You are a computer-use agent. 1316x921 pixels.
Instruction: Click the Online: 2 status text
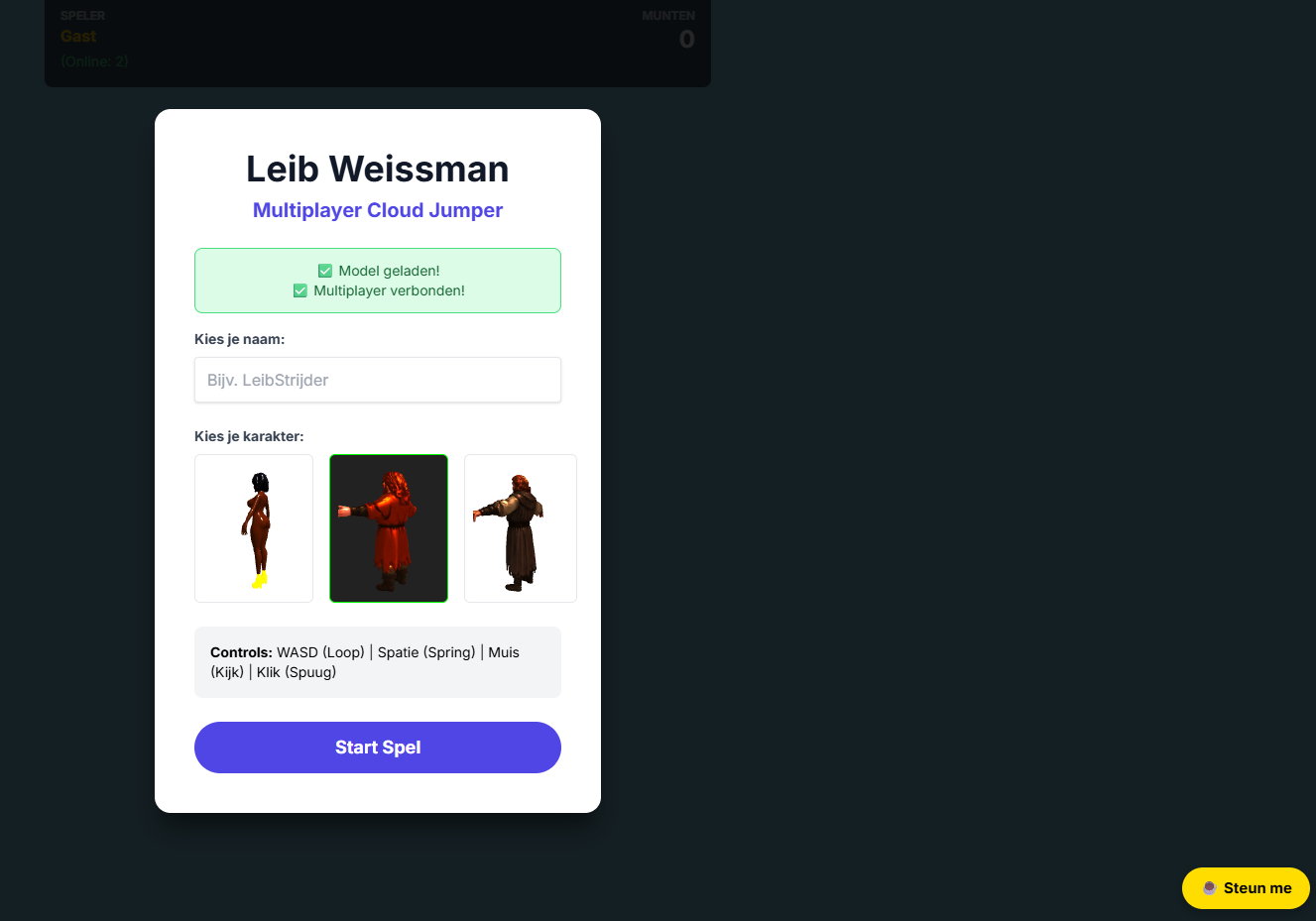[94, 61]
